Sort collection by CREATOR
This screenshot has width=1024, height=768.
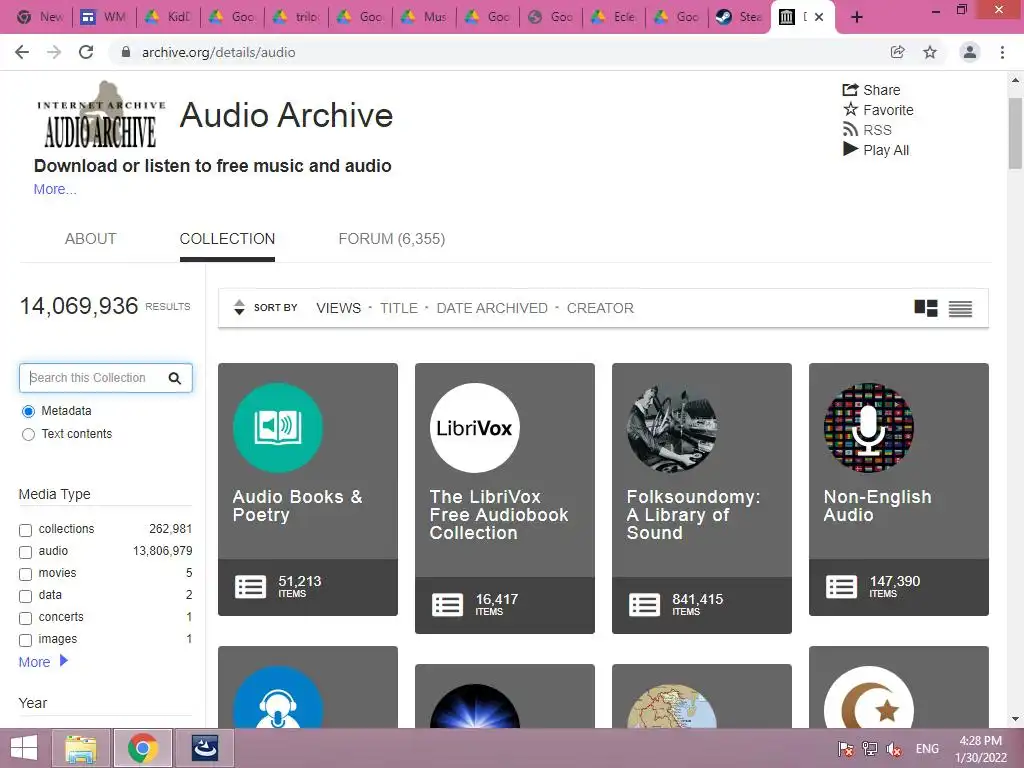coord(600,308)
